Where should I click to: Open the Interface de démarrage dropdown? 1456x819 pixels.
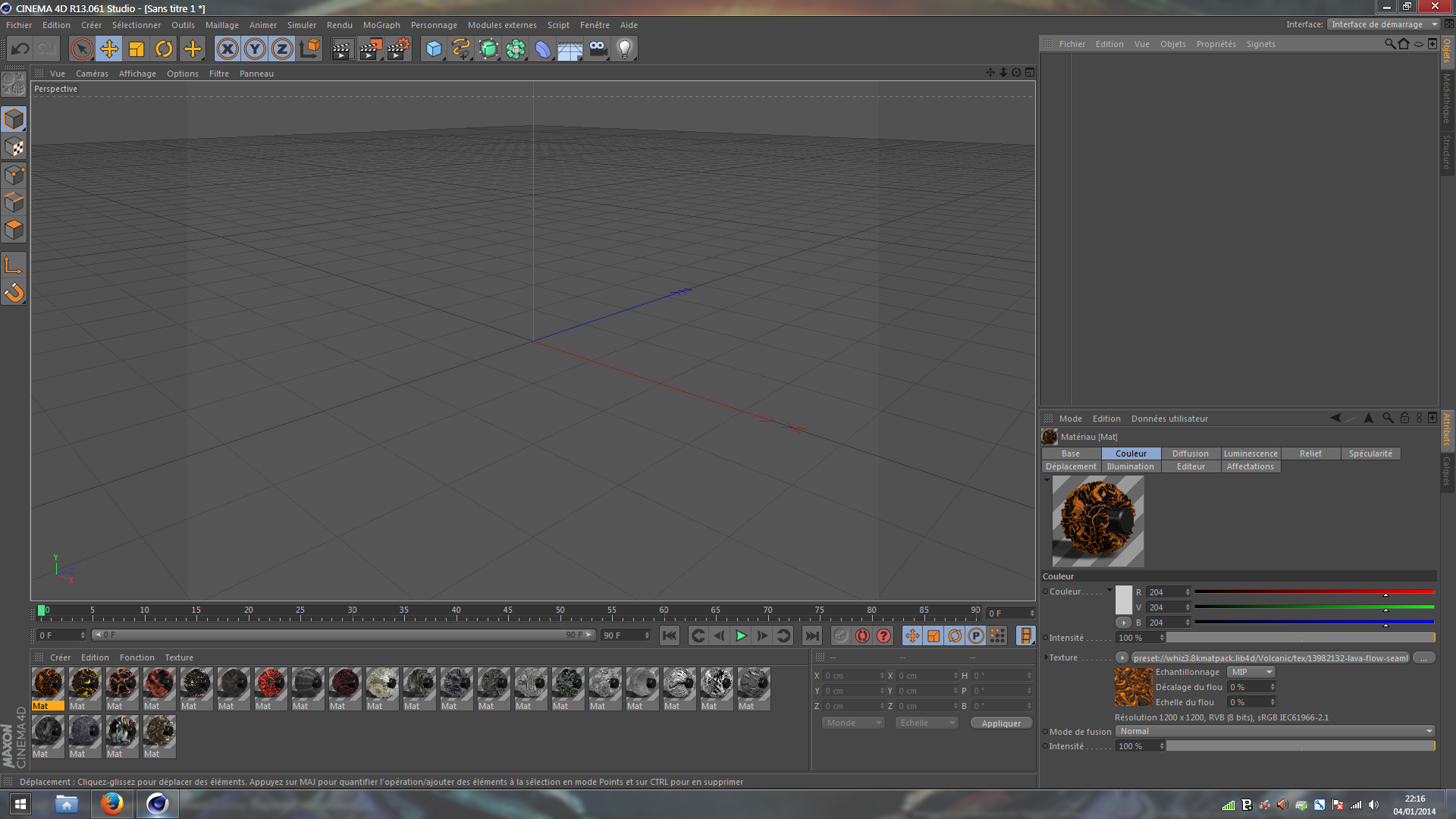(1384, 24)
